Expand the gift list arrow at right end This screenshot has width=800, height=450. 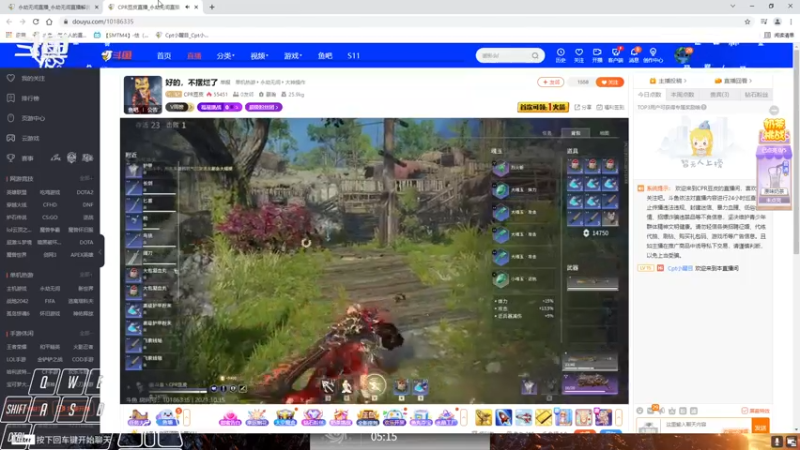(x=619, y=417)
